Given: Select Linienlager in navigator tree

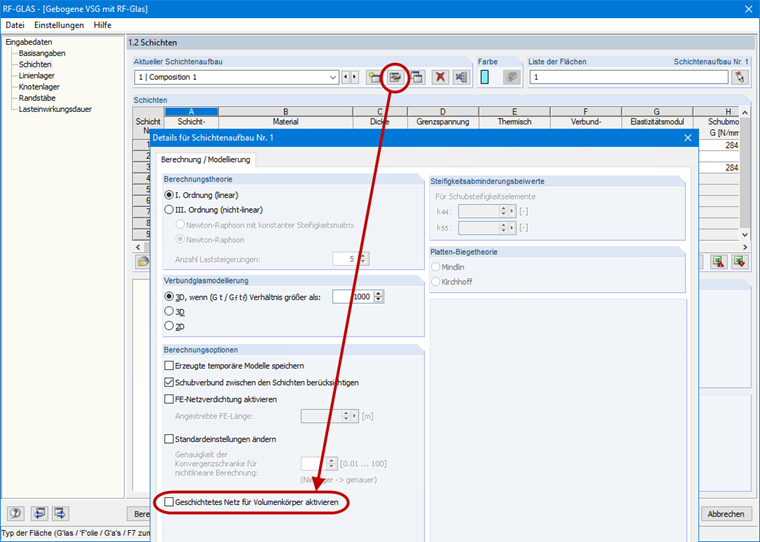Looking at the screenshot, I should pos(36,76).
